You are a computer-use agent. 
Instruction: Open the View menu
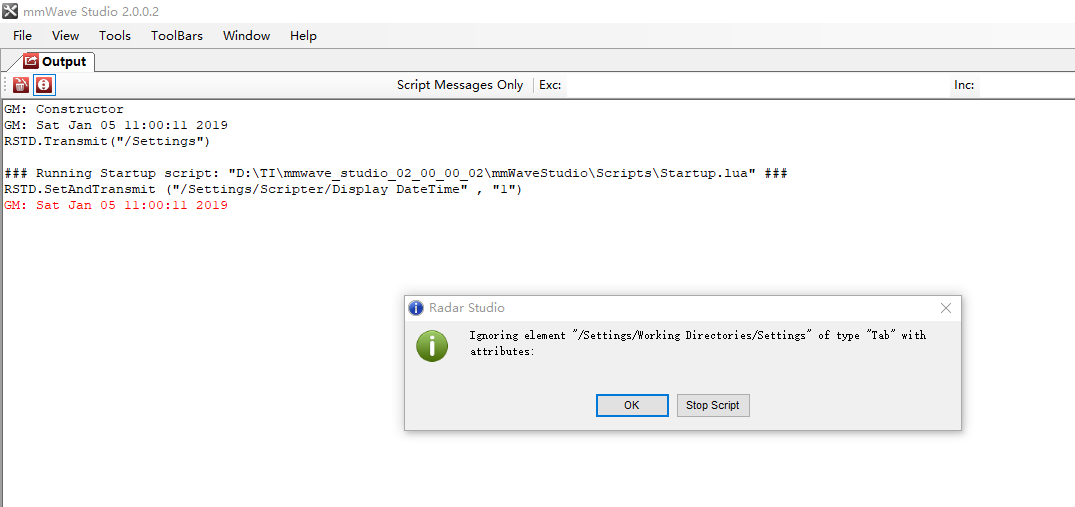[65, 36]
